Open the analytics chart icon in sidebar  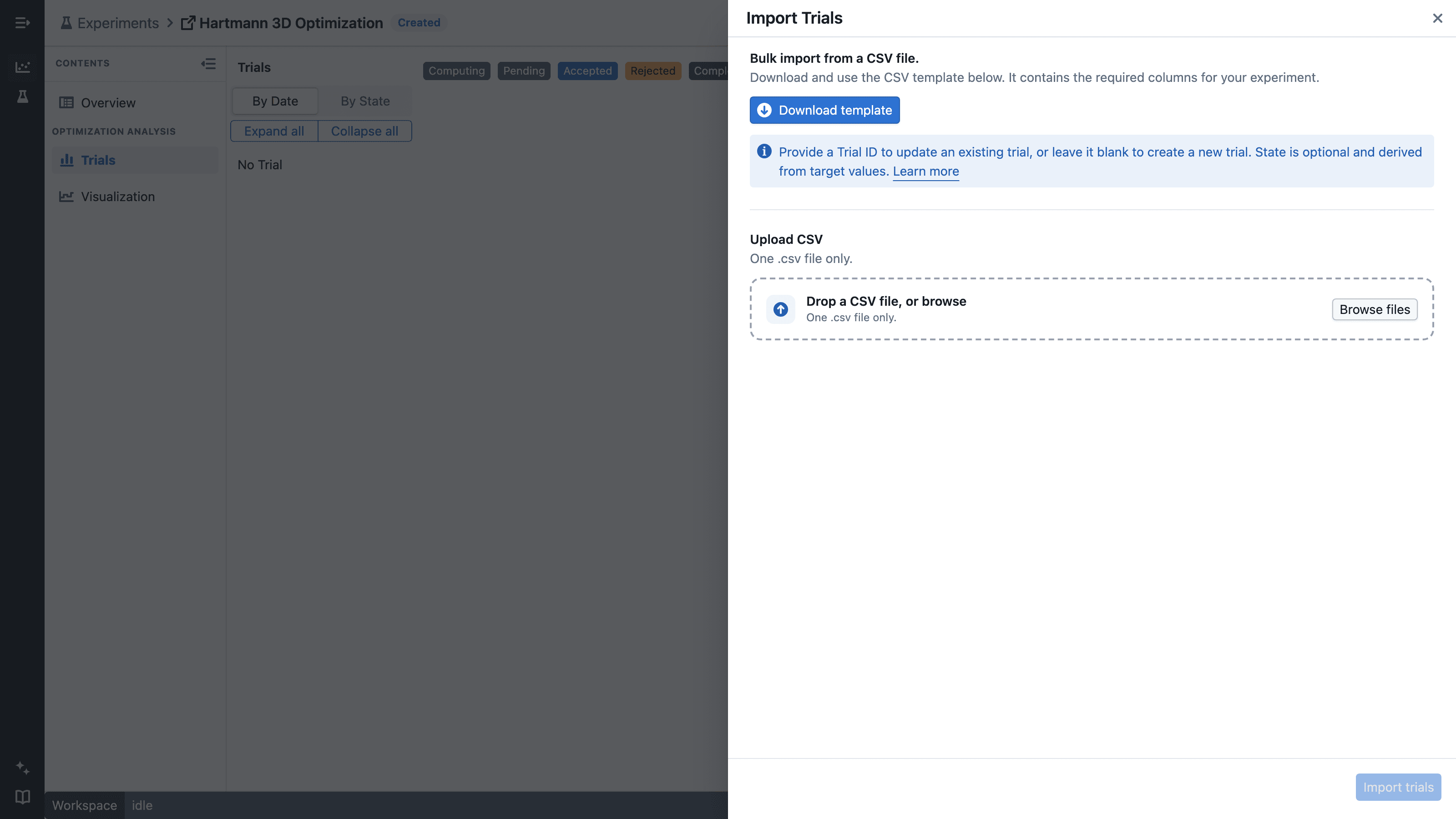(22, 67)
